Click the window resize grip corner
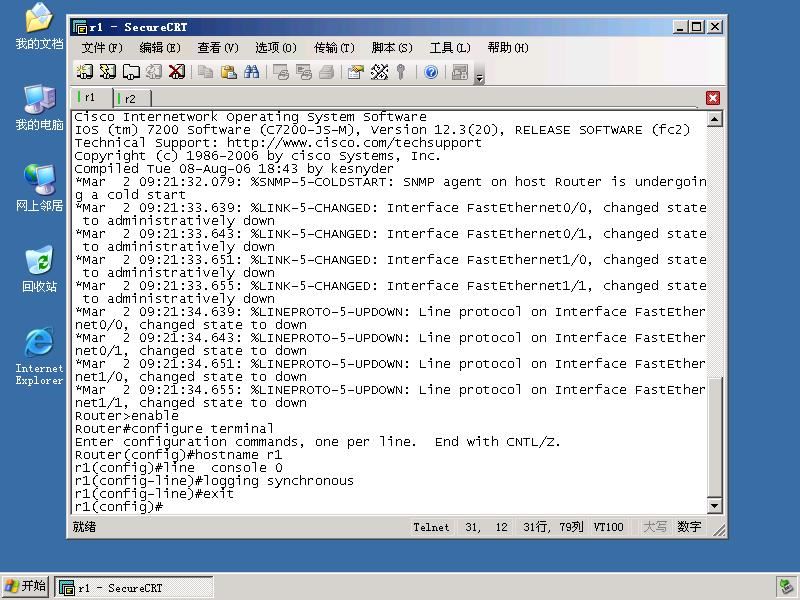 (719, 531)
